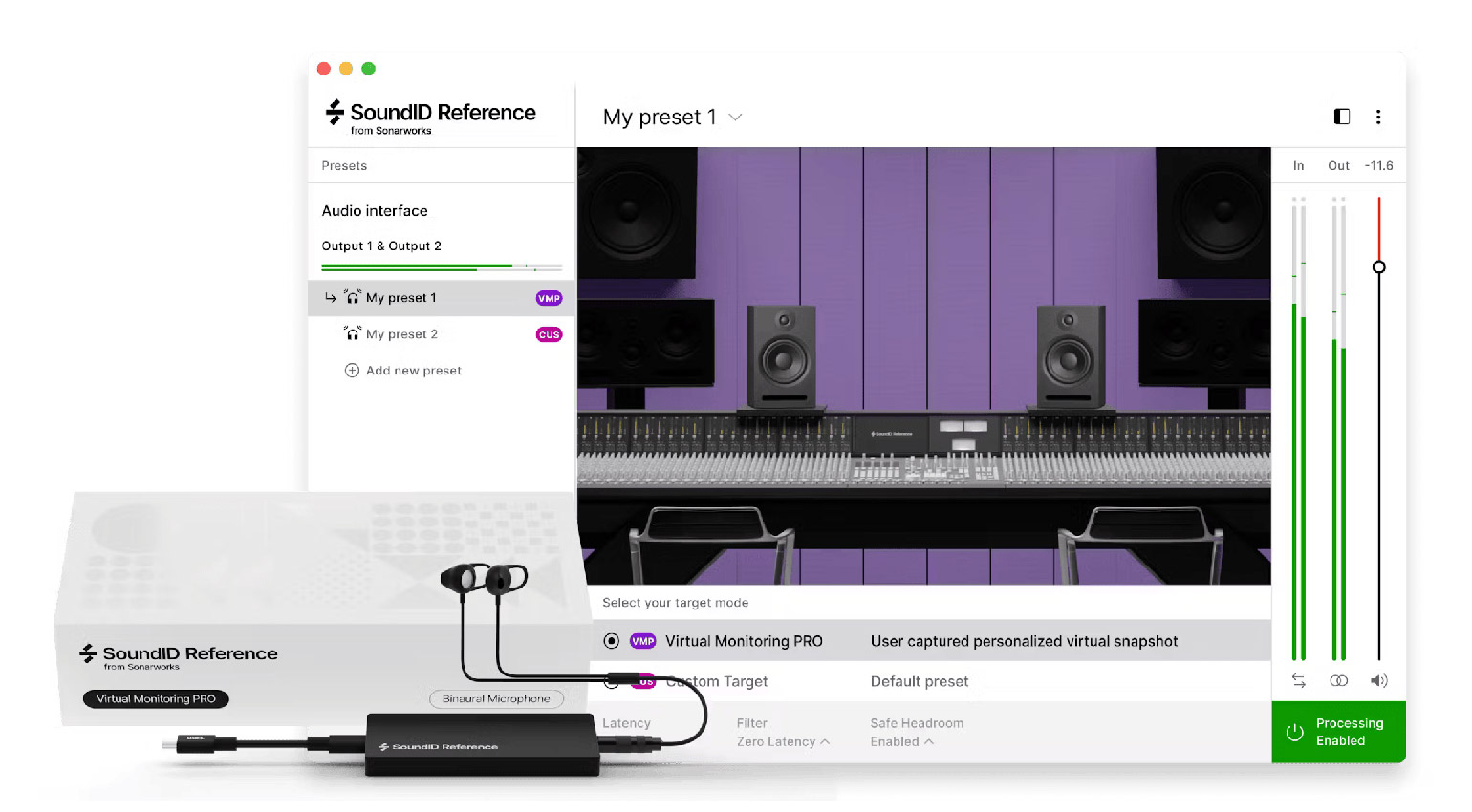Mute output with the speaker icon

(1378, 680)
